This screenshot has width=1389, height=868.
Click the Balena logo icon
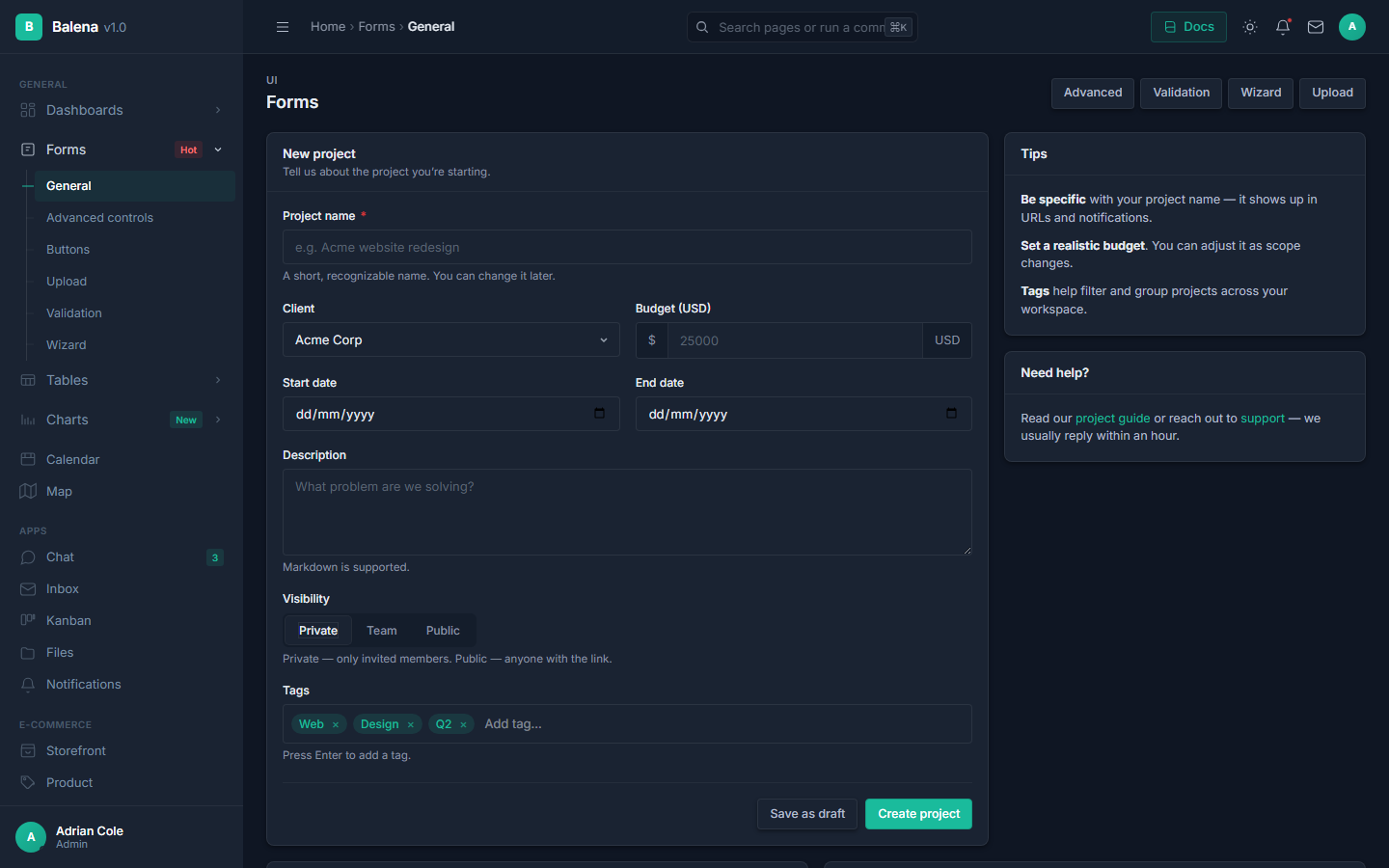pyautogui.click(x=29, y=27)
